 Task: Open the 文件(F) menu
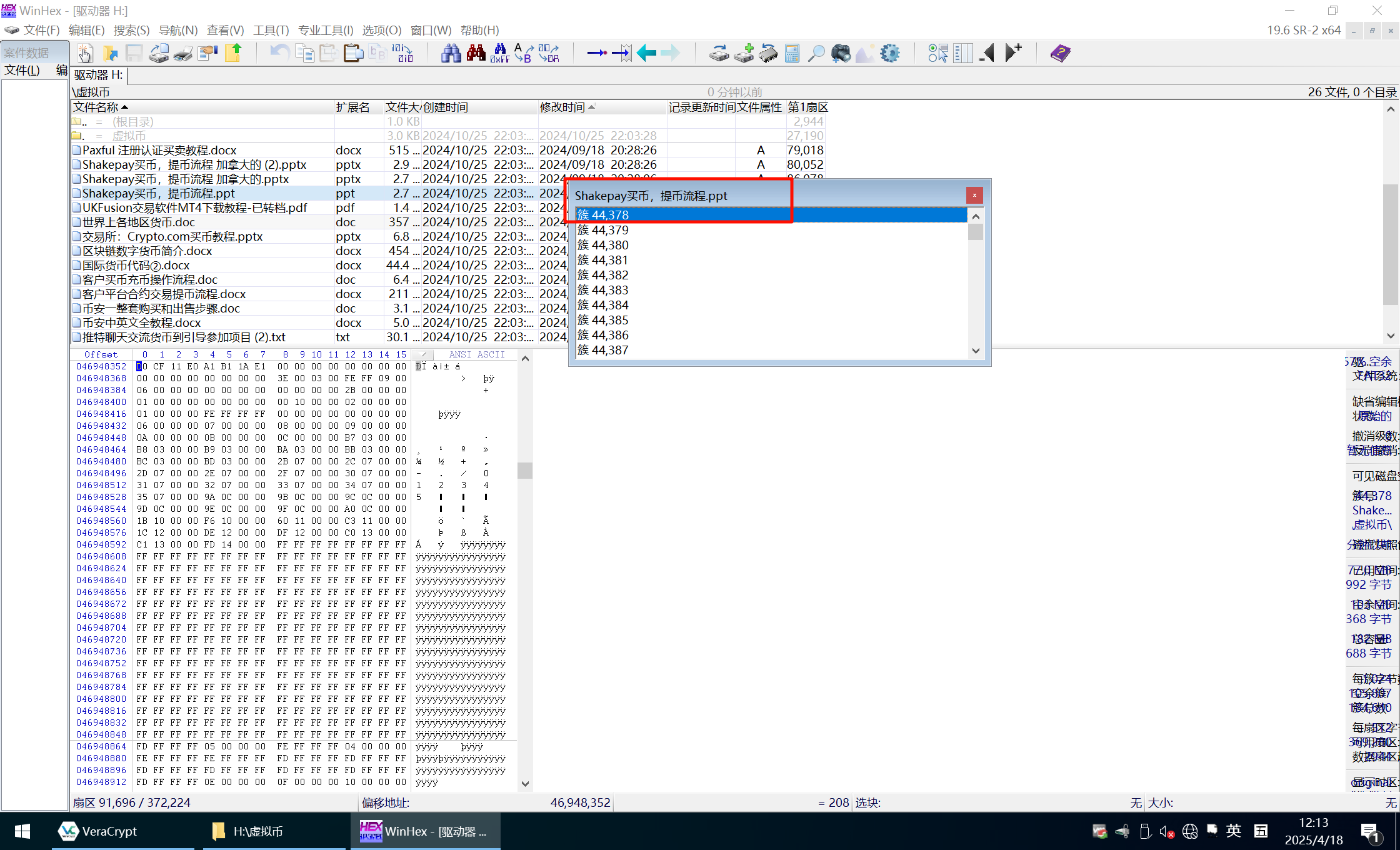[41, 30]
